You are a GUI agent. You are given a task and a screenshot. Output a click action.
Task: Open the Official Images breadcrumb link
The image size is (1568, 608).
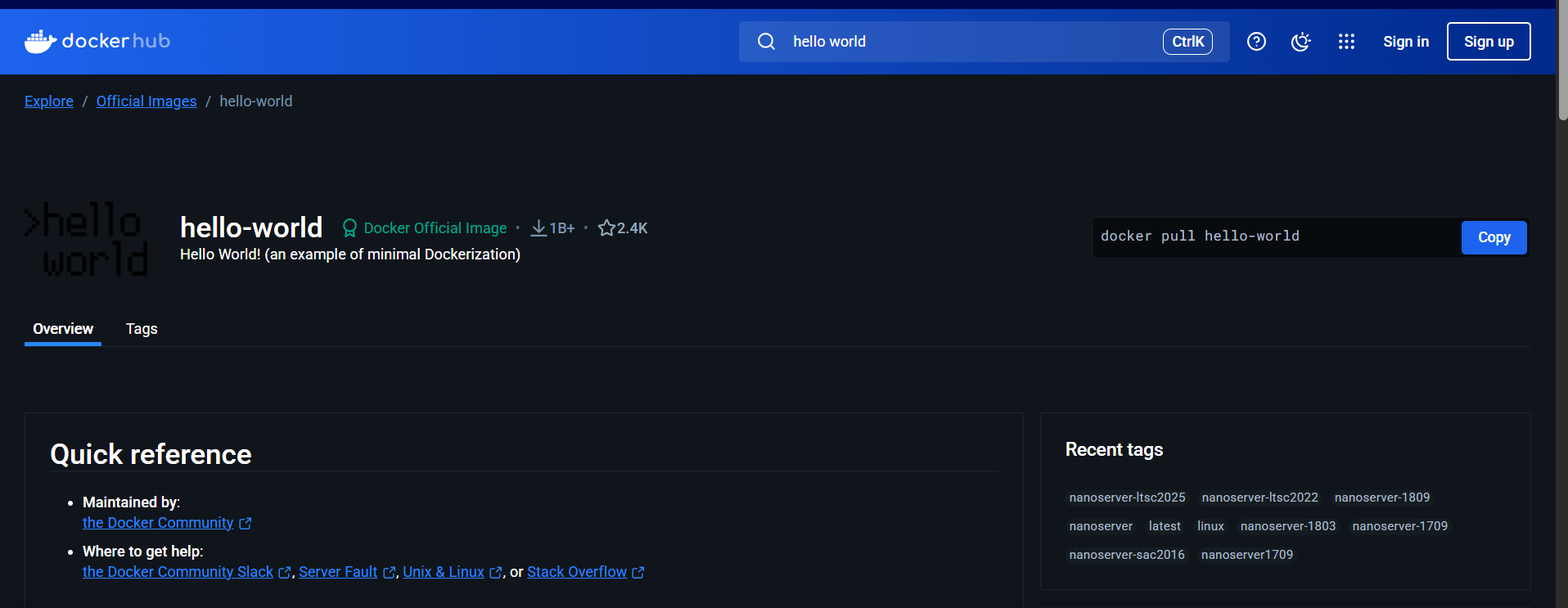pos(146,101)
